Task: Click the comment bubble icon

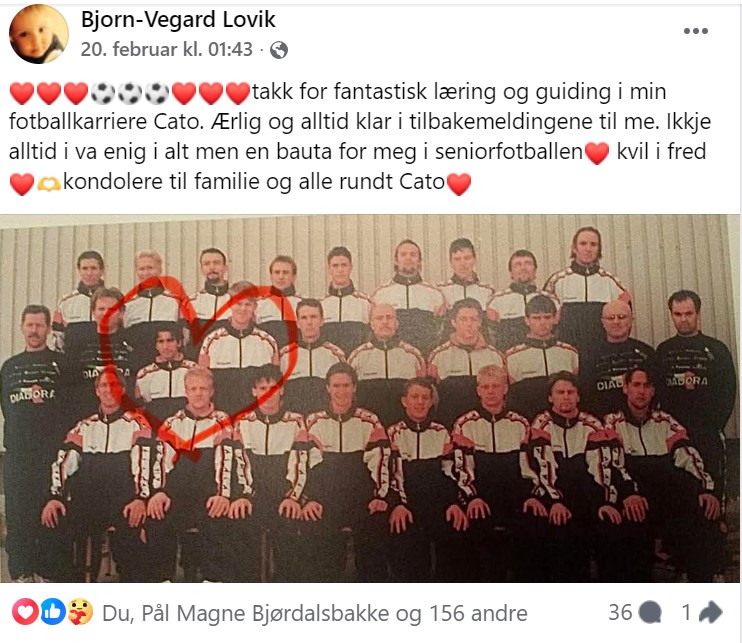Action: [x=650, y=613]
